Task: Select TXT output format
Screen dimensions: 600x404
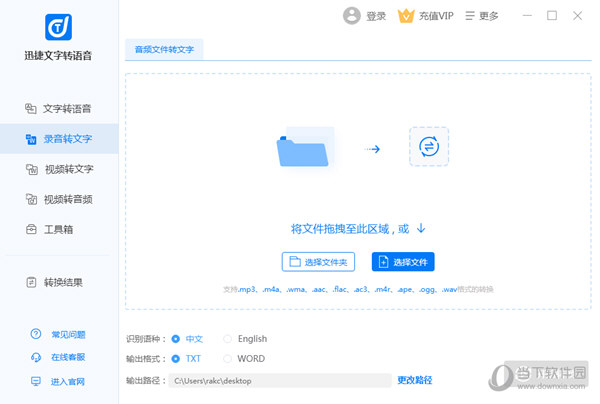Action: [186, 359]
